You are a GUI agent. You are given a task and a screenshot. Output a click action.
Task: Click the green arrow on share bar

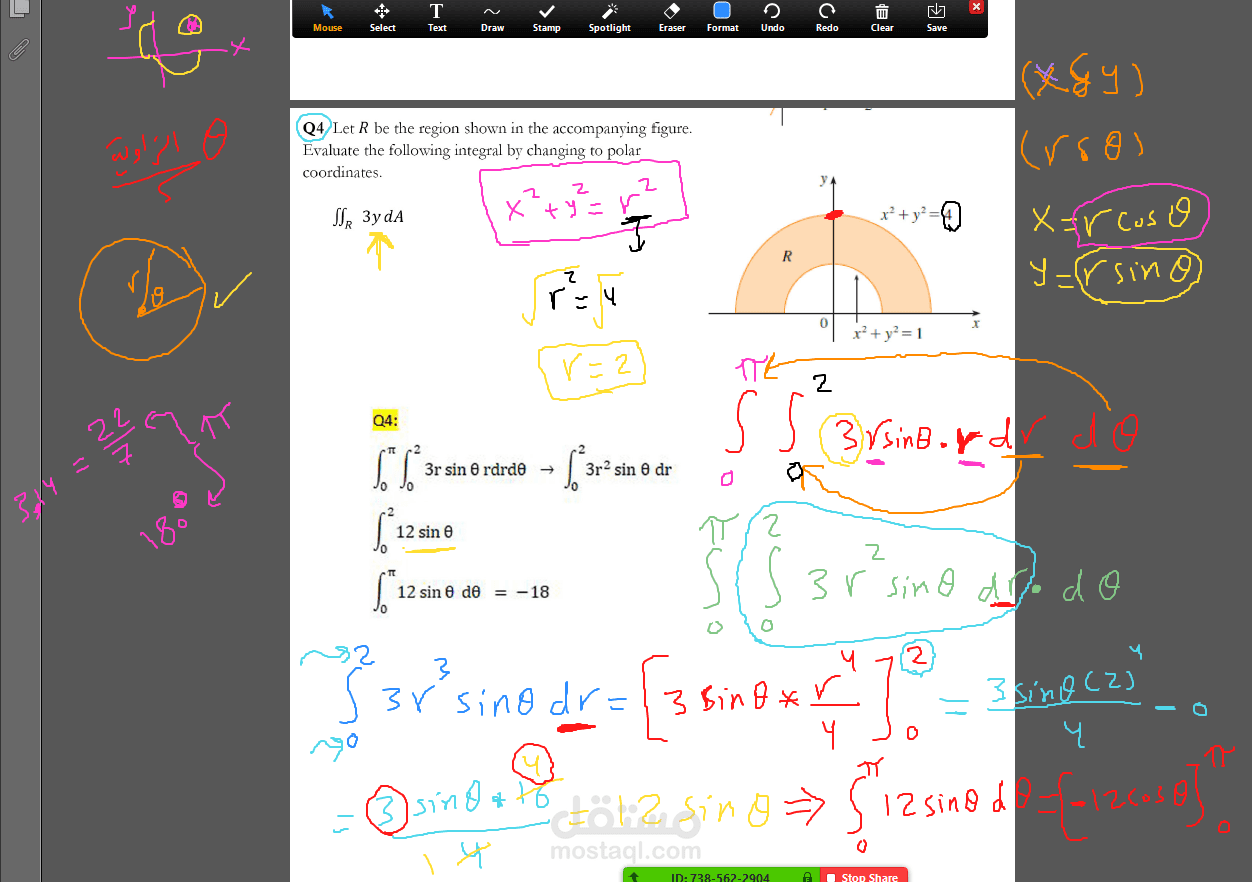click(634, 877)
